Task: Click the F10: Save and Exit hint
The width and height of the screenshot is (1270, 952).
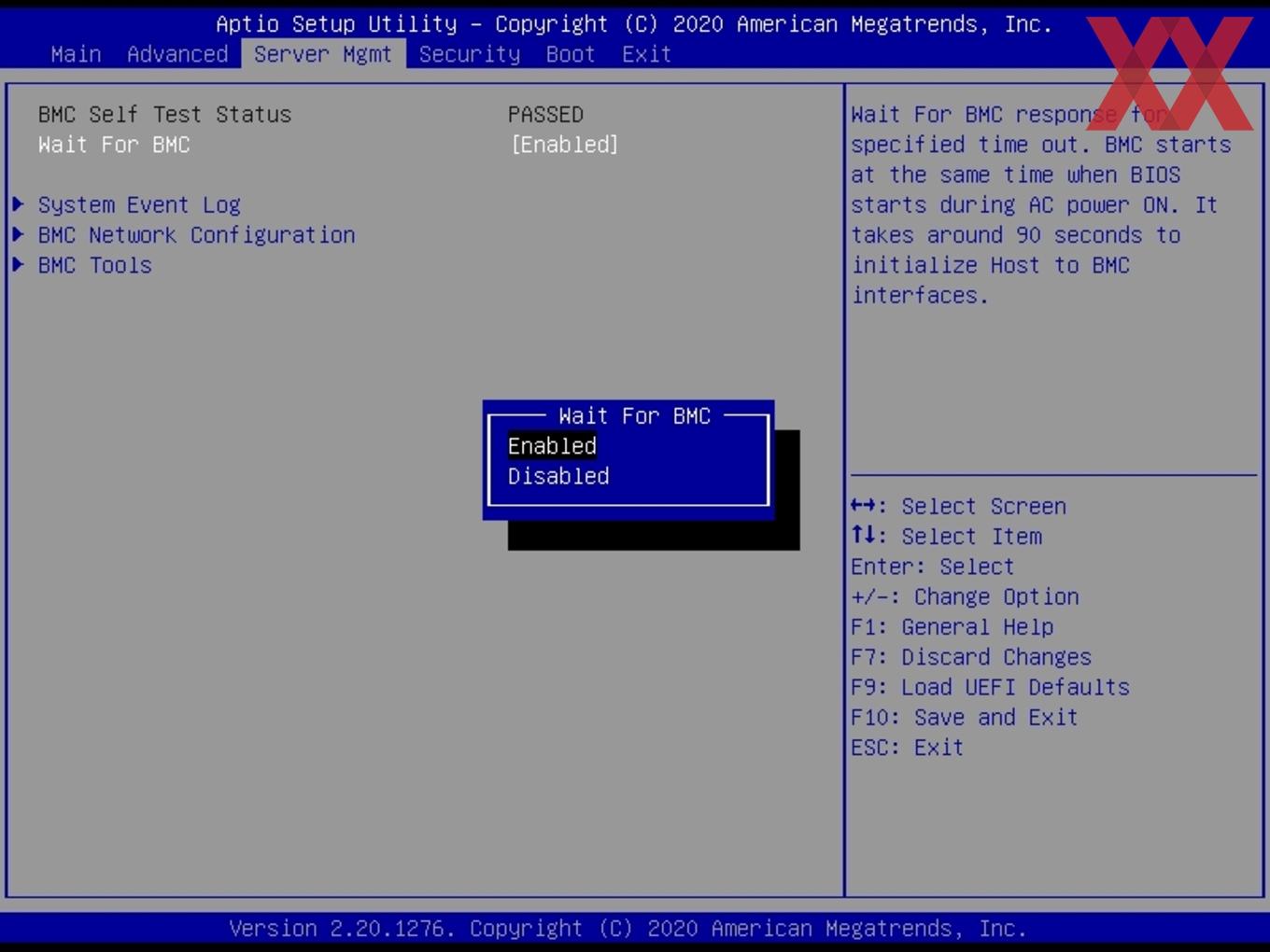Action: point(965,718)
